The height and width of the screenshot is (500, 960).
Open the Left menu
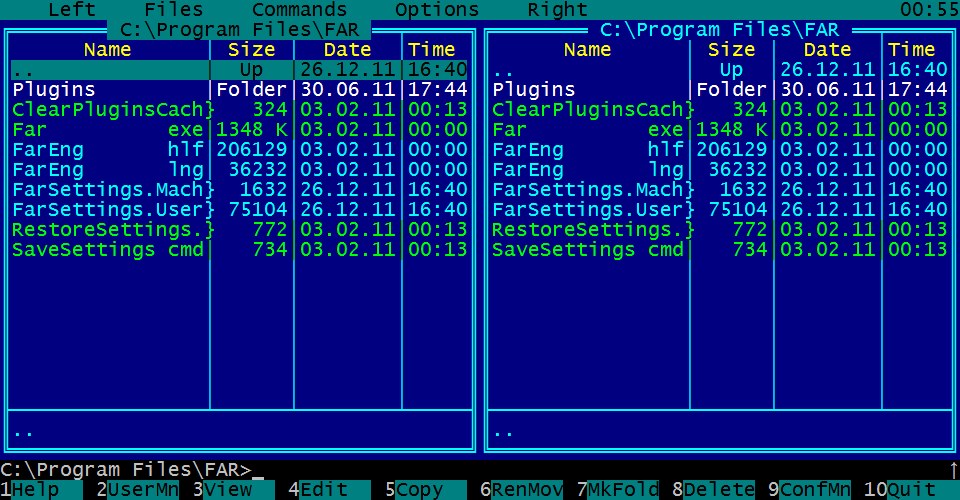(x=72, y=9)
